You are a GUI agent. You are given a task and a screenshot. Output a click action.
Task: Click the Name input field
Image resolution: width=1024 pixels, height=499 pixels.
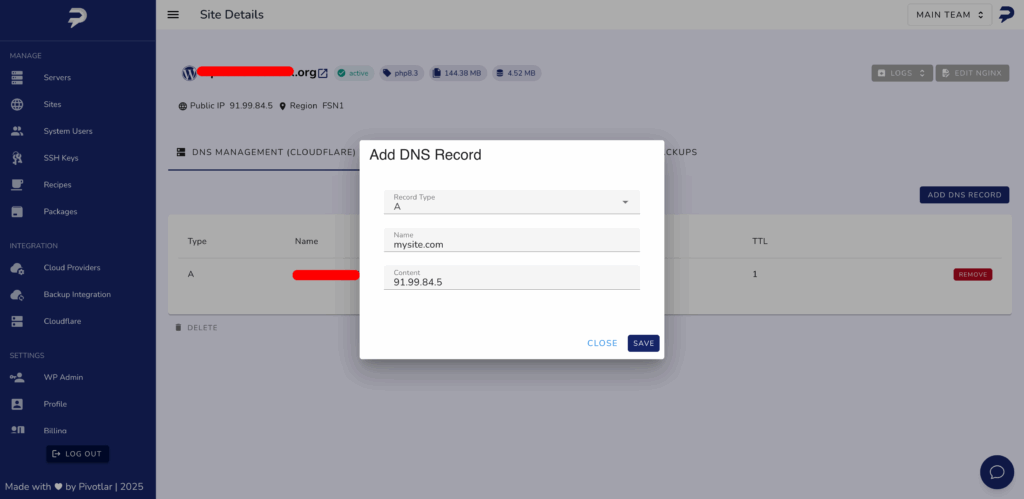511,240
